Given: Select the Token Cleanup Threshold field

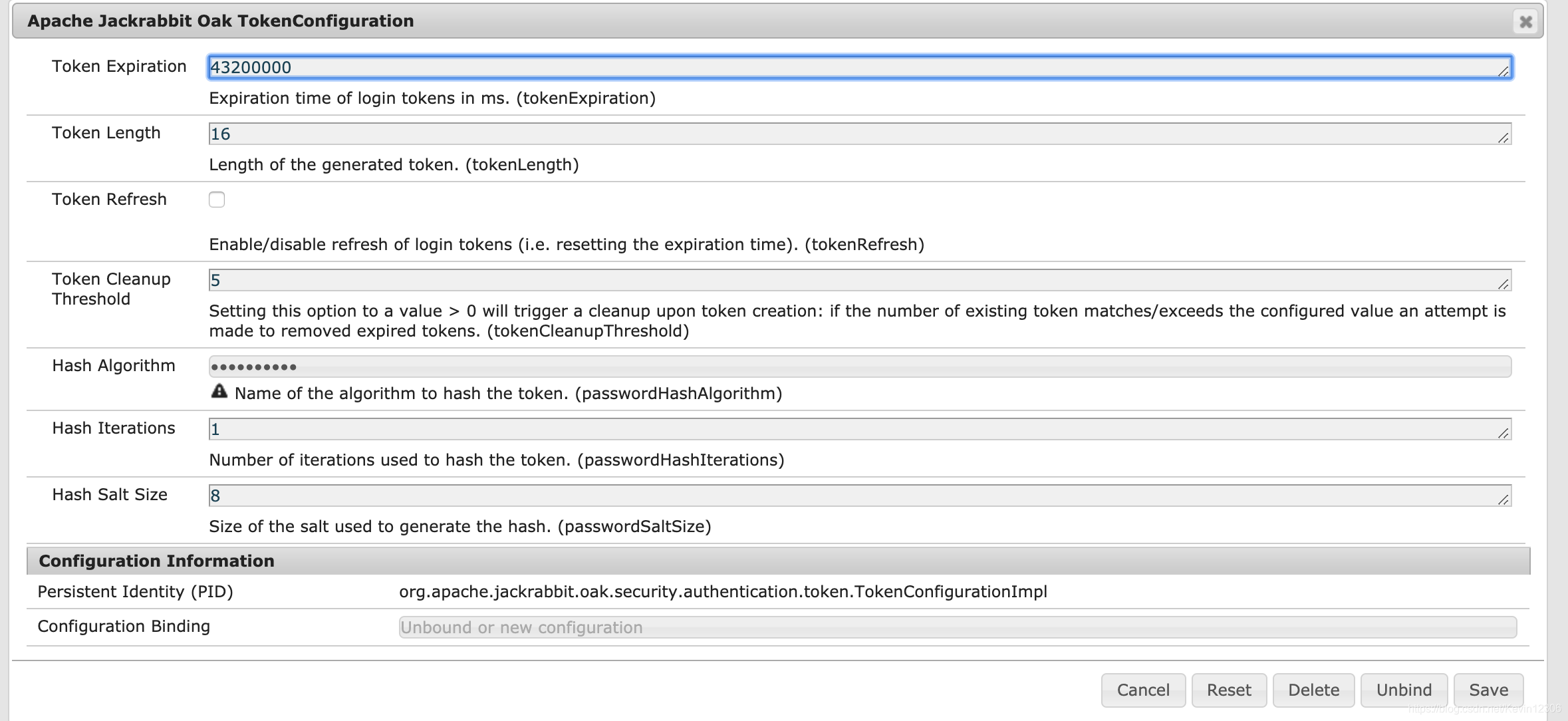Looking at the screenshot, I should pos(860,280).
